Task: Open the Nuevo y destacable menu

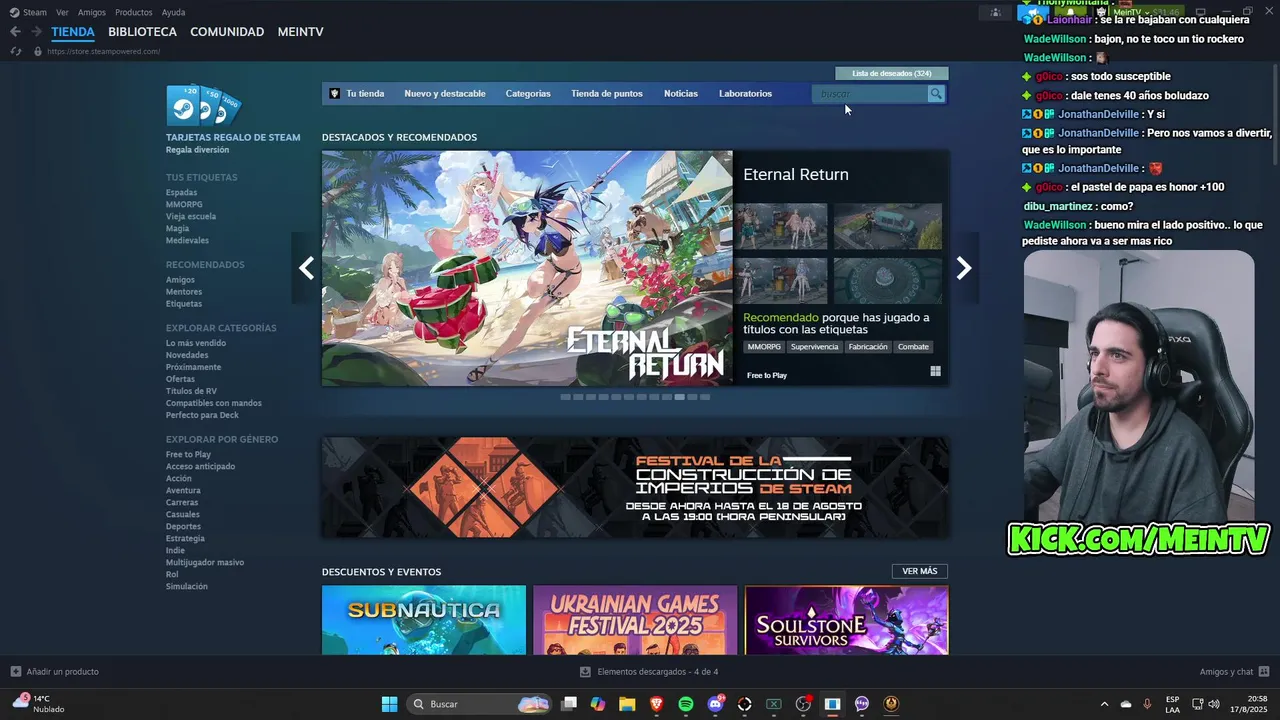Action: 445,94
